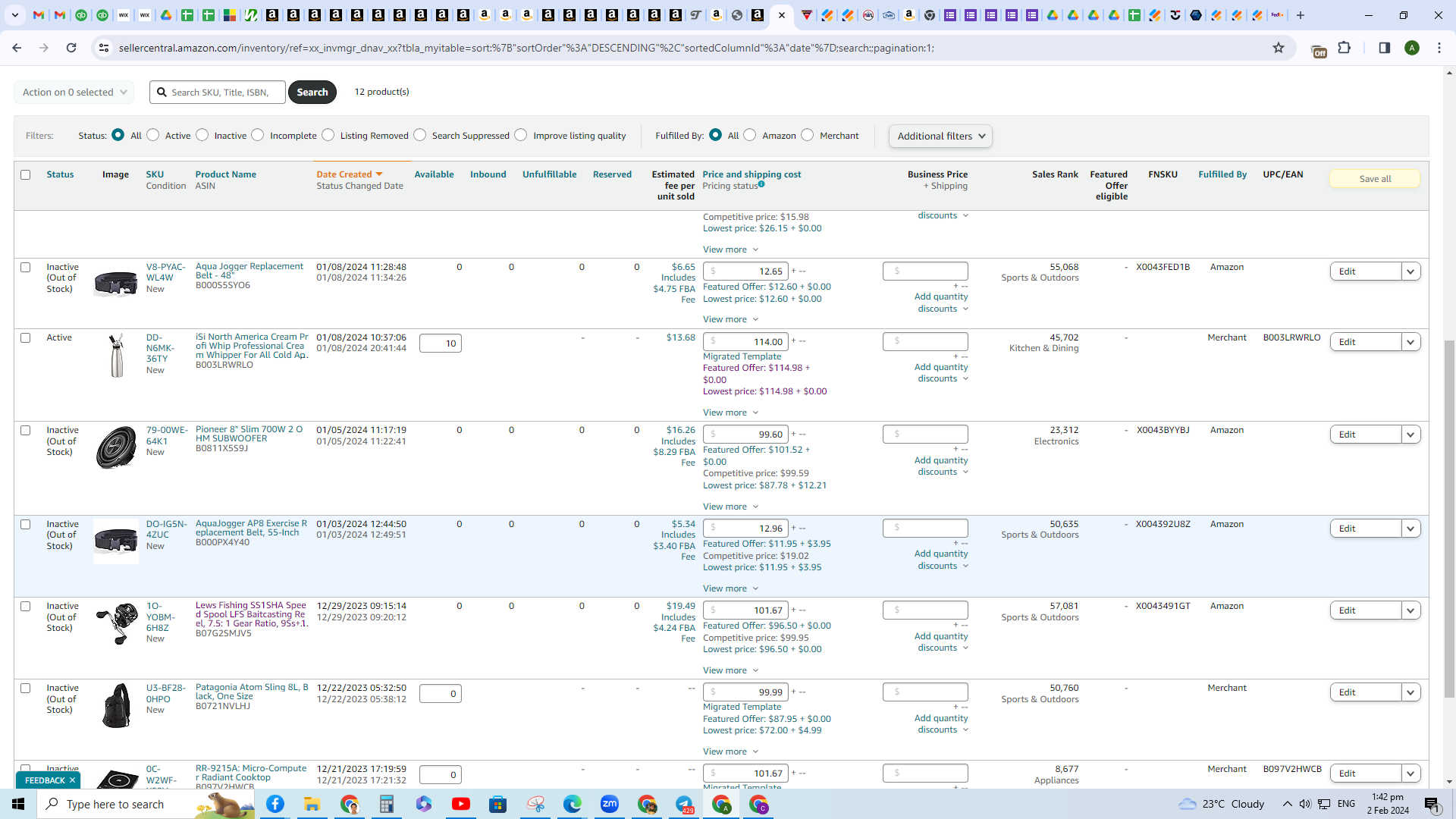The height and width of the screenshot is (819, 1456).
Task: Open Edit dropdown arrow for Aqua Jogger 48" belt
Action: coord(1410,271)
